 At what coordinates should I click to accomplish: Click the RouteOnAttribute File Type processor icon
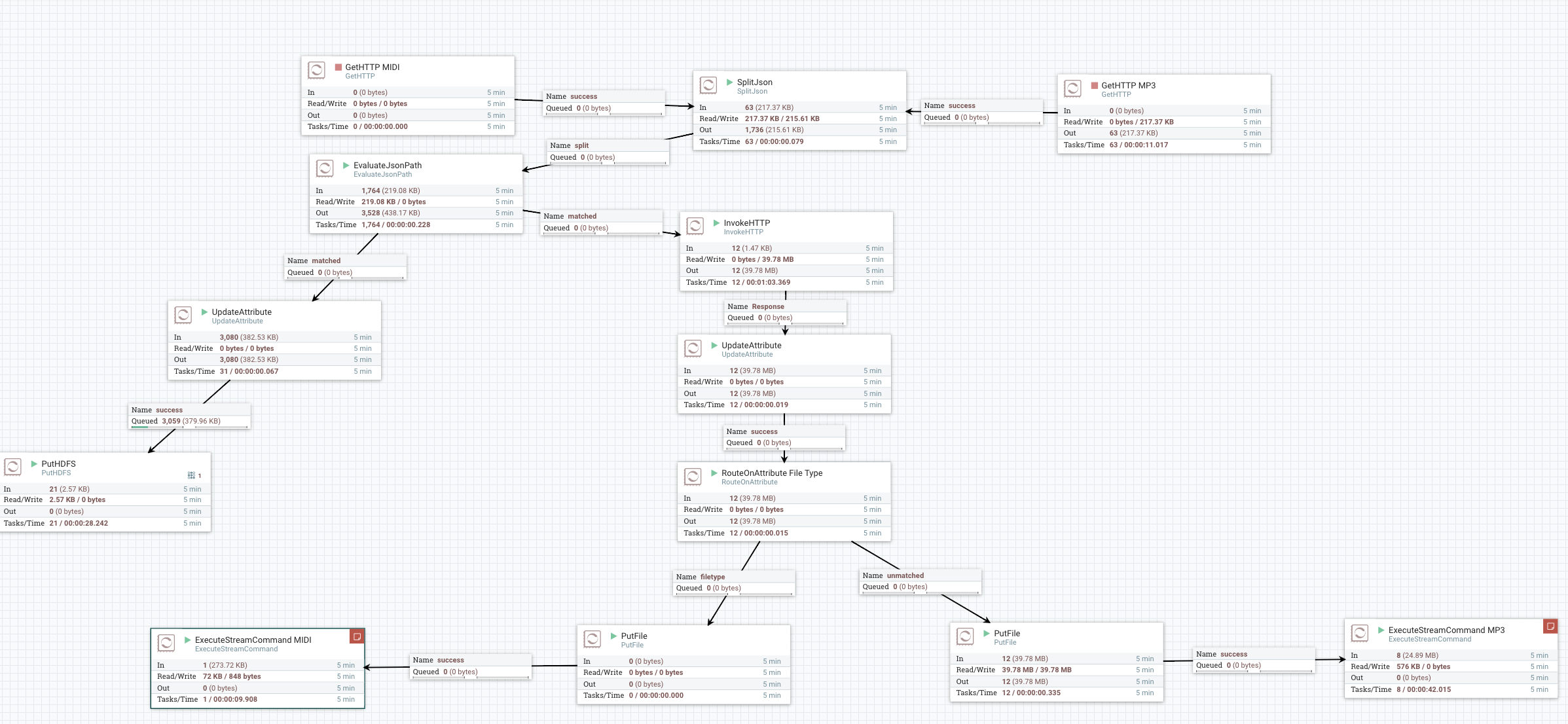click(693, 476)
